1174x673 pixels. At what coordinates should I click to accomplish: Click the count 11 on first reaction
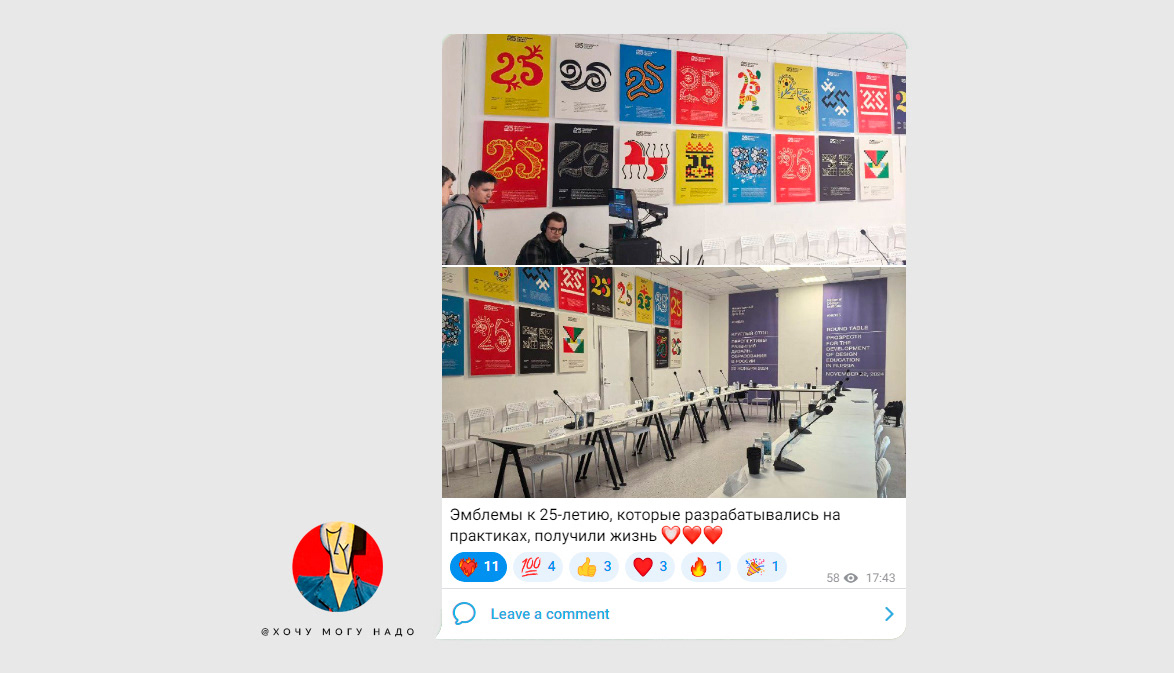(491, 567)
